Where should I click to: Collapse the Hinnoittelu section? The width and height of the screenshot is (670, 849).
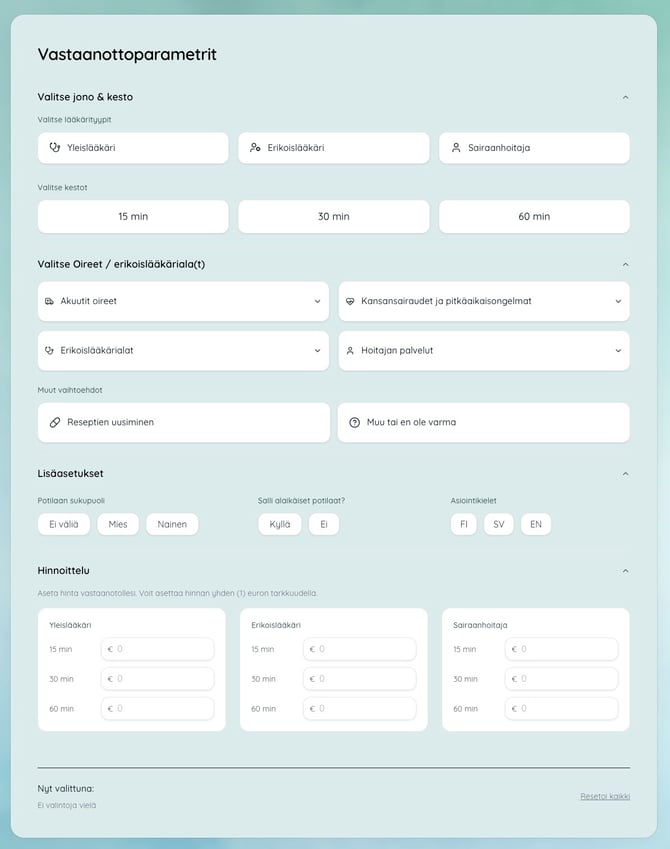(x=626, y=571)
